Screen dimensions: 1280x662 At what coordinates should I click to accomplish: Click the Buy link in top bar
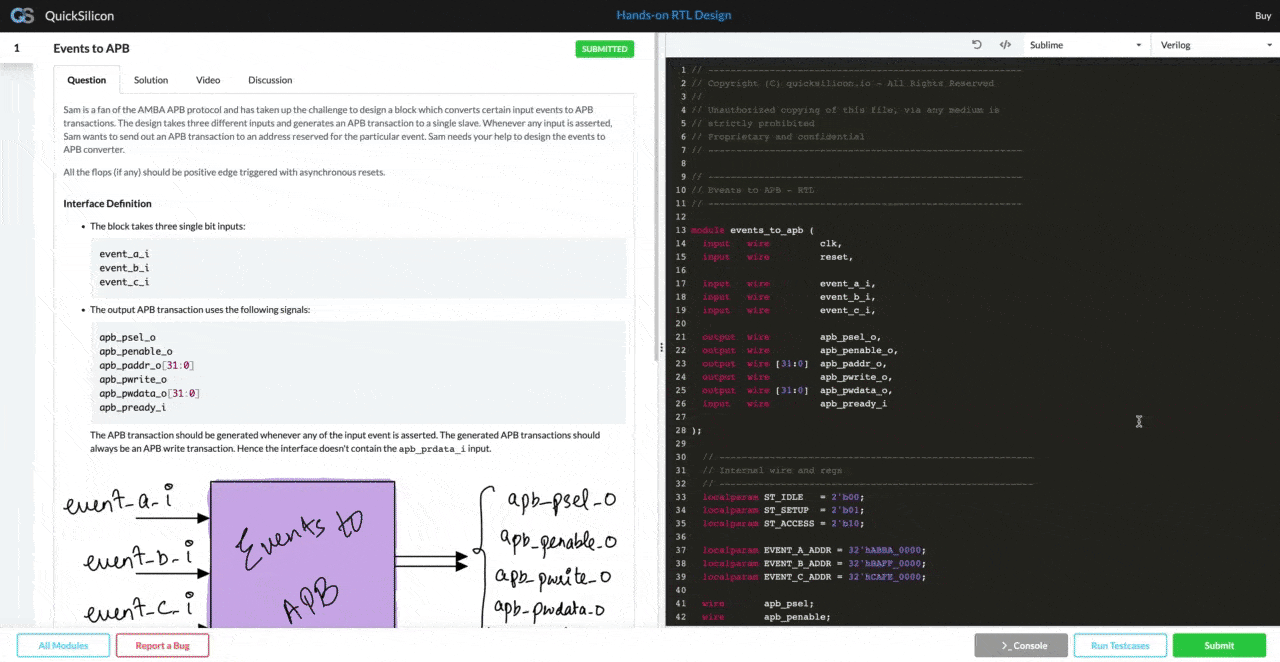1262,15
